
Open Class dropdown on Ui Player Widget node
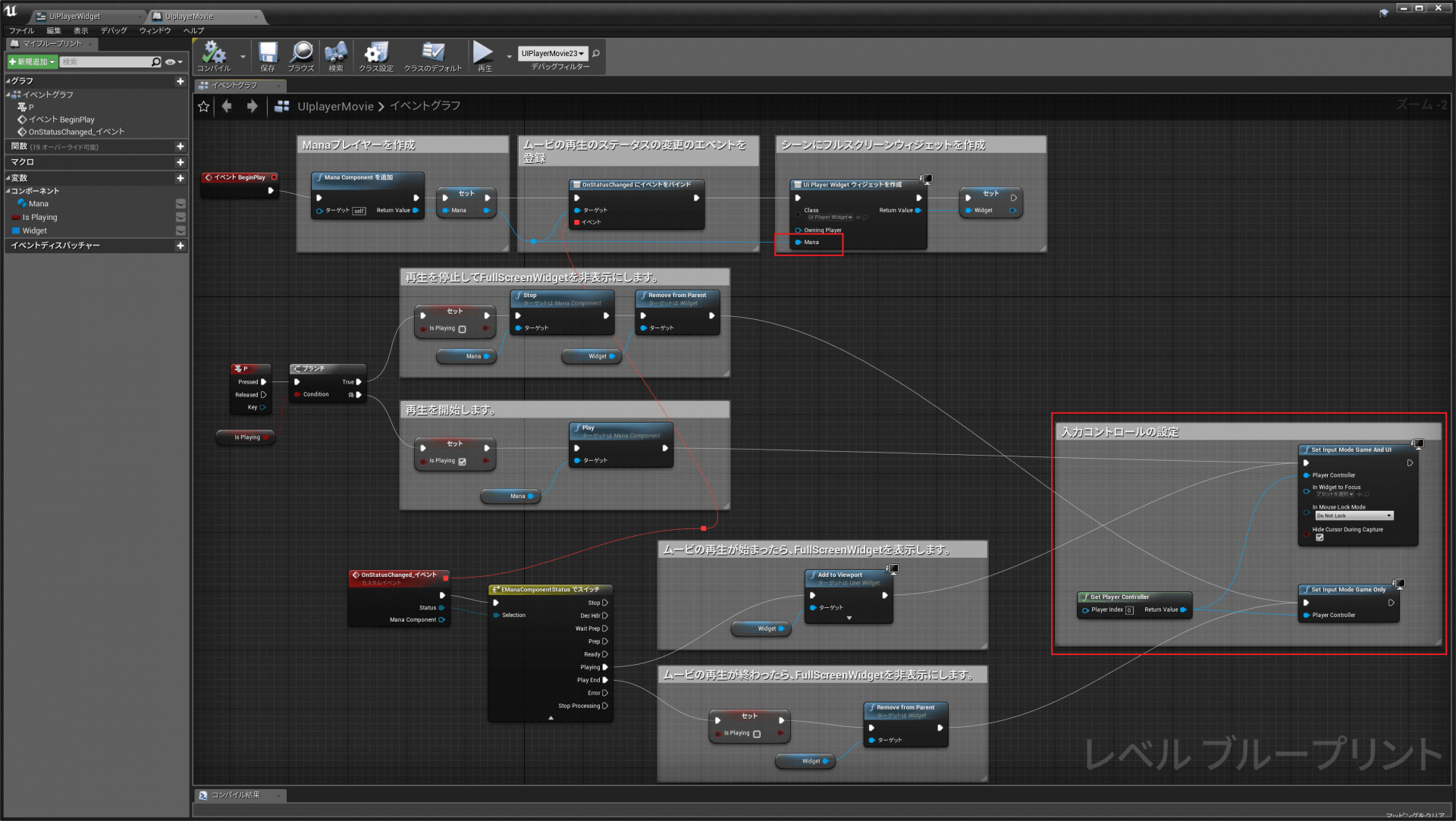(x=830, y=218)
